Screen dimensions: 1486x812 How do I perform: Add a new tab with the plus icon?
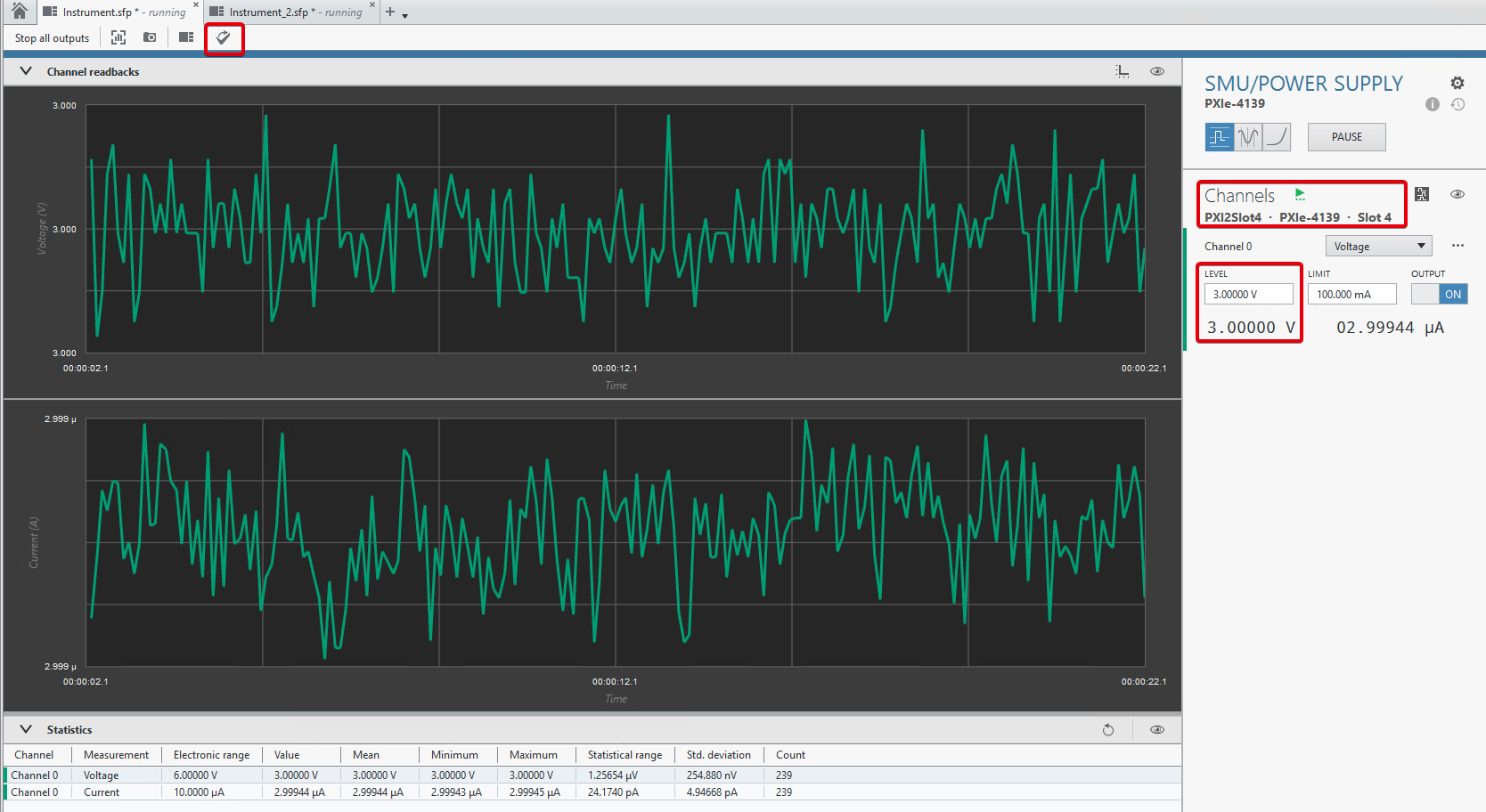(x=390, y=12)
